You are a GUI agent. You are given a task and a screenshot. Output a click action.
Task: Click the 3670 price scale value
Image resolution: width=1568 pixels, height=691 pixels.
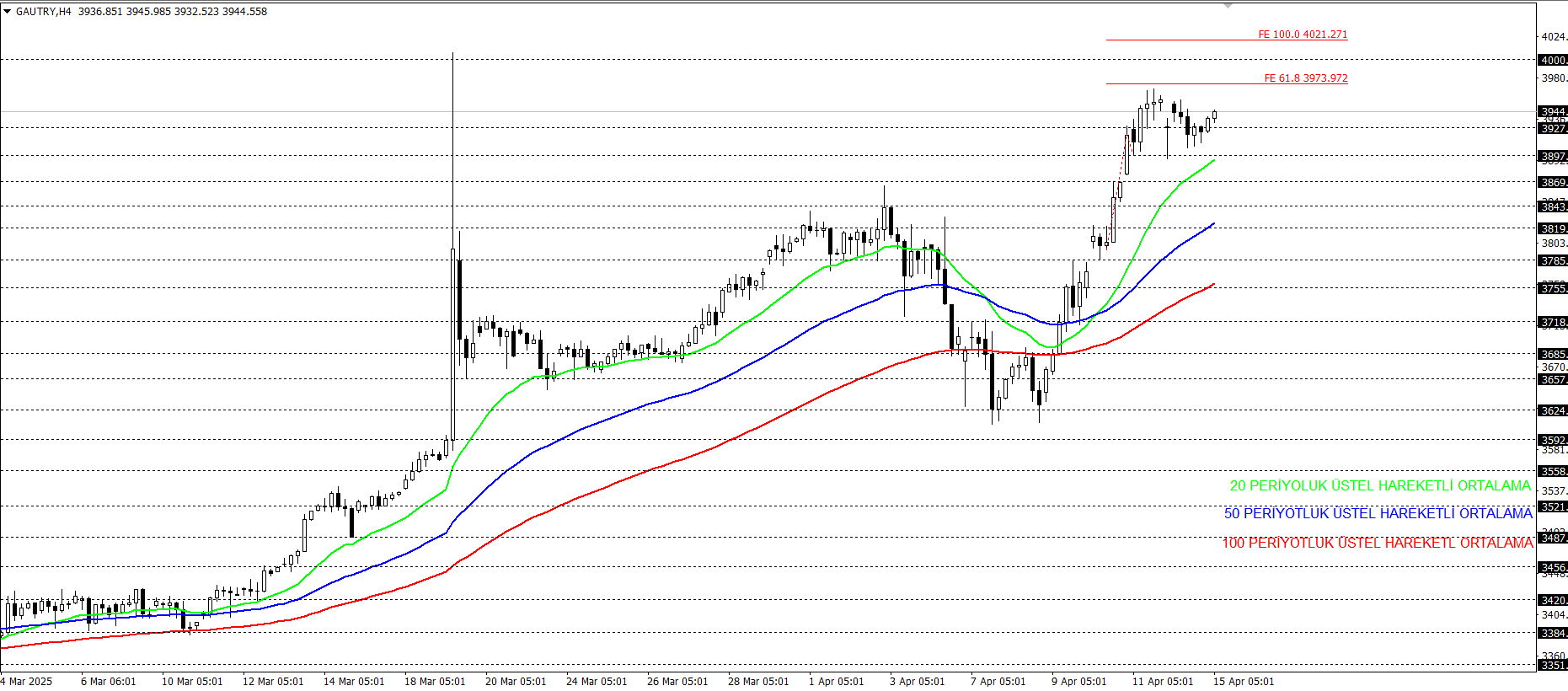(x=1554, y=367)
